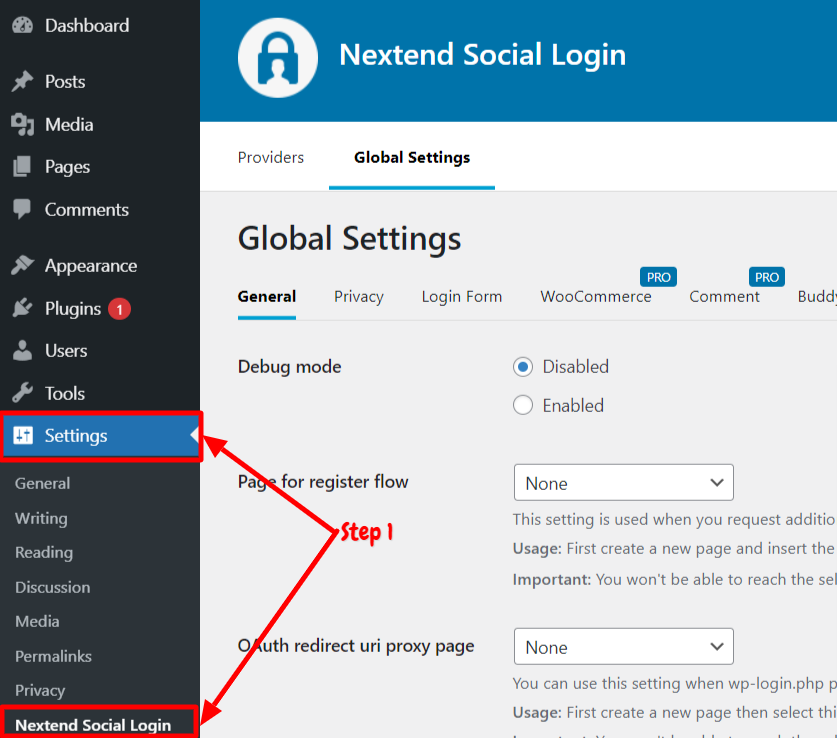The height and width of the screenshot is (738, 837).
Task: Open Reading settings submenu link
Action: [44, 553]
